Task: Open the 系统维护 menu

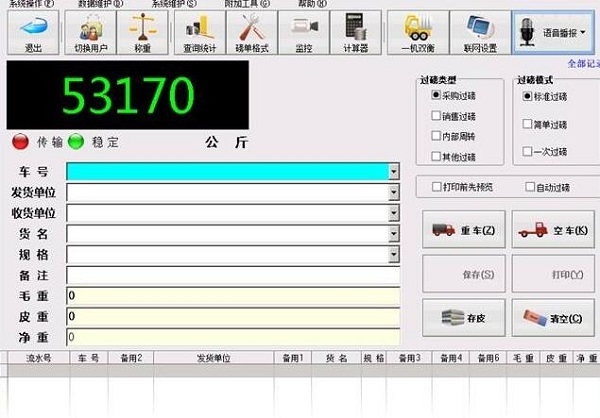Action: click(174, 3)
